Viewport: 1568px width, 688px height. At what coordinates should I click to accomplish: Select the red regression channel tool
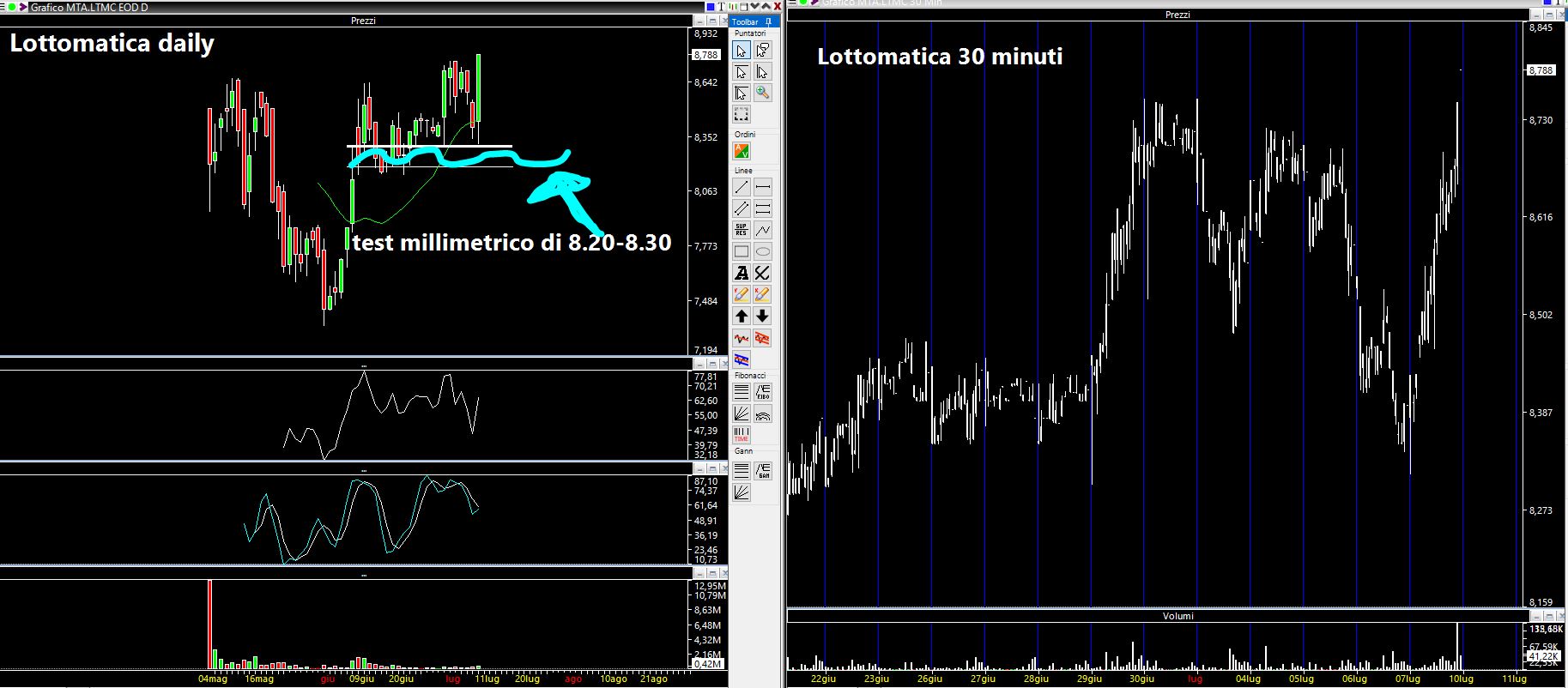[762, 338]
